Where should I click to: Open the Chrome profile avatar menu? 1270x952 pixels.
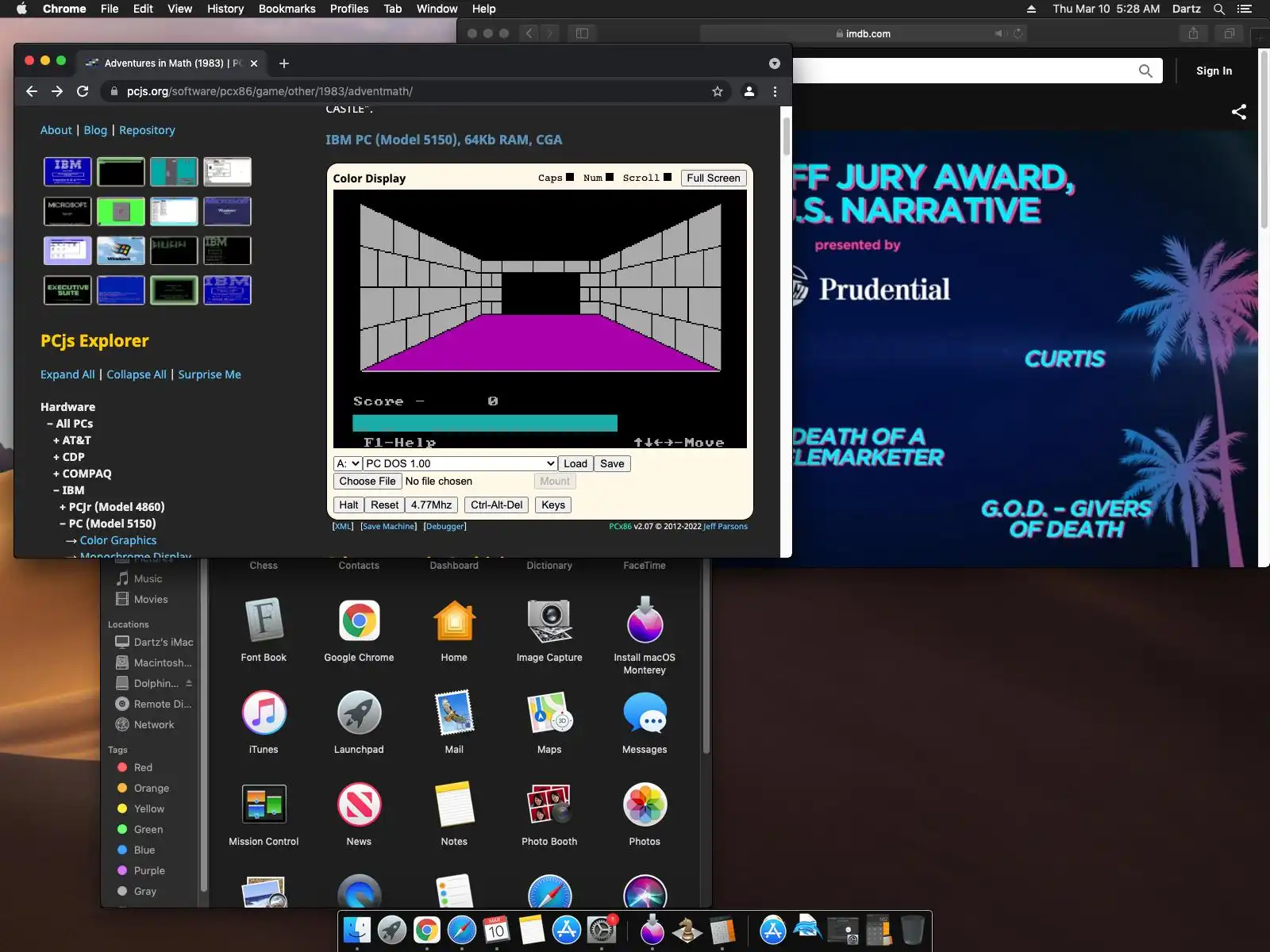coord(749,91)
